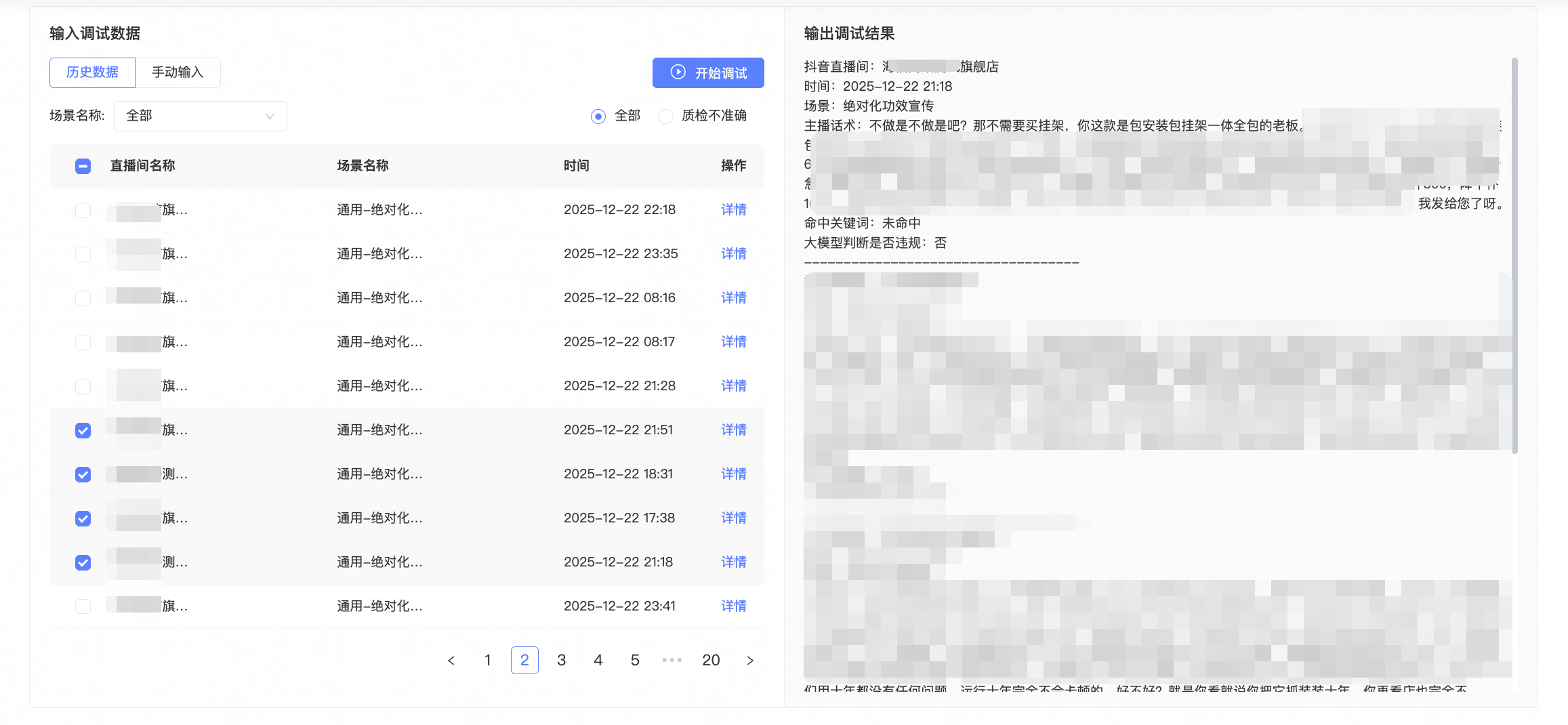Open 详情 for the 23:35 row
The height and width of the screenshot is (725, 1568).
click(x=734, y=254)
